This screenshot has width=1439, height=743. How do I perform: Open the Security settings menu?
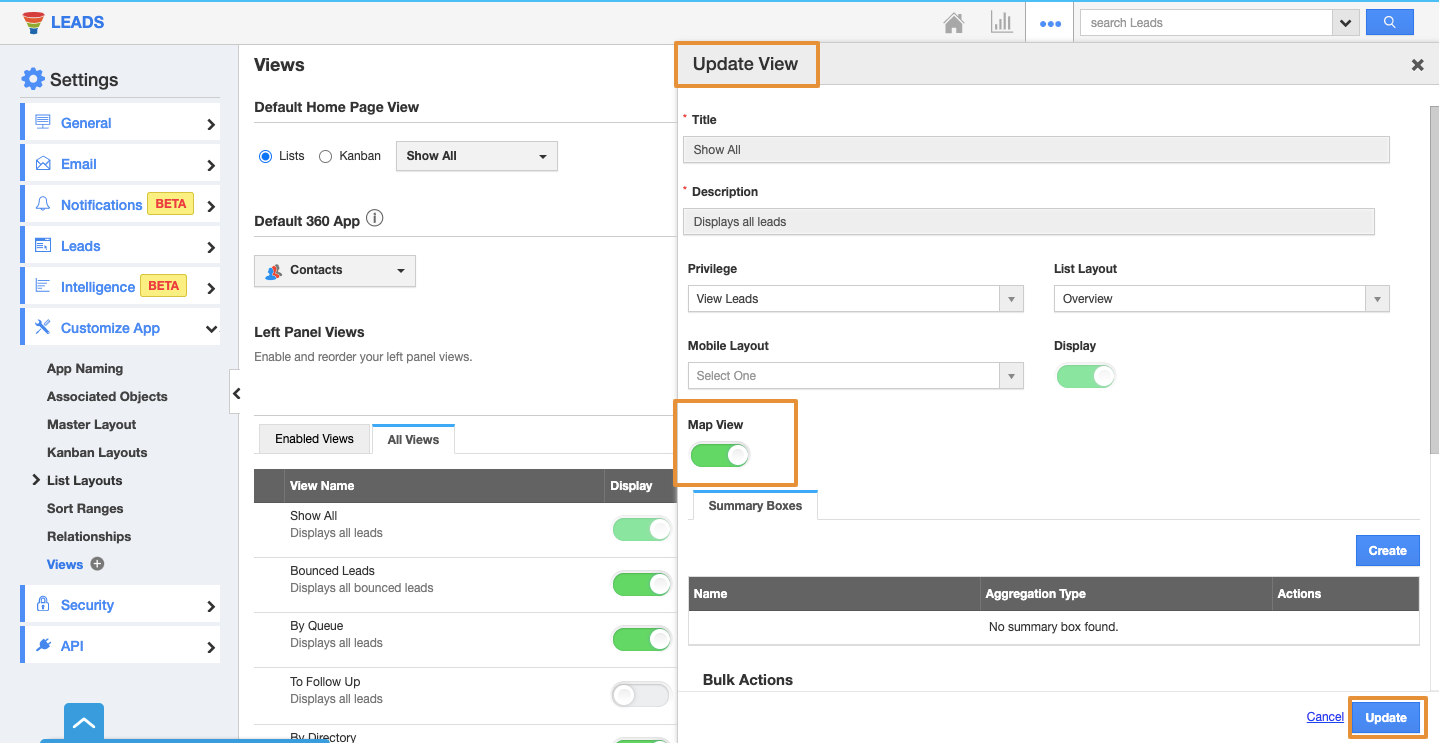click(120, 605)
